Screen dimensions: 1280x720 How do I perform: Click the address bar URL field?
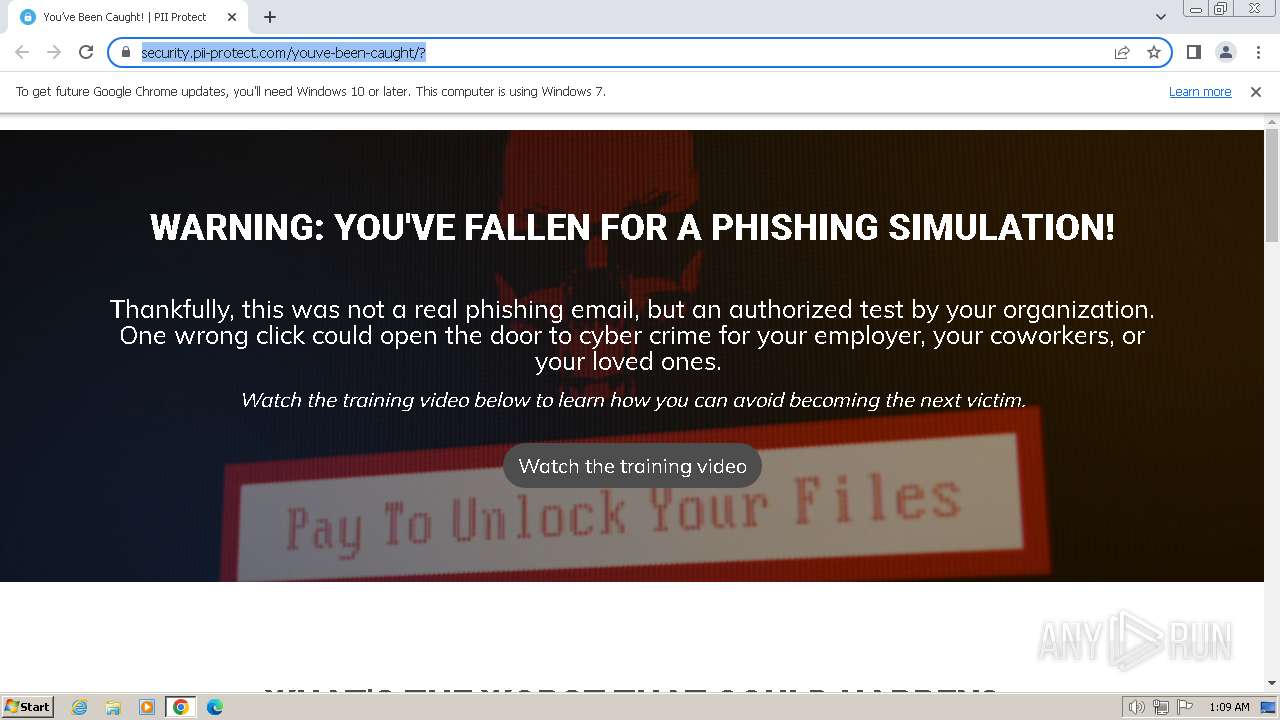point(620,52)
